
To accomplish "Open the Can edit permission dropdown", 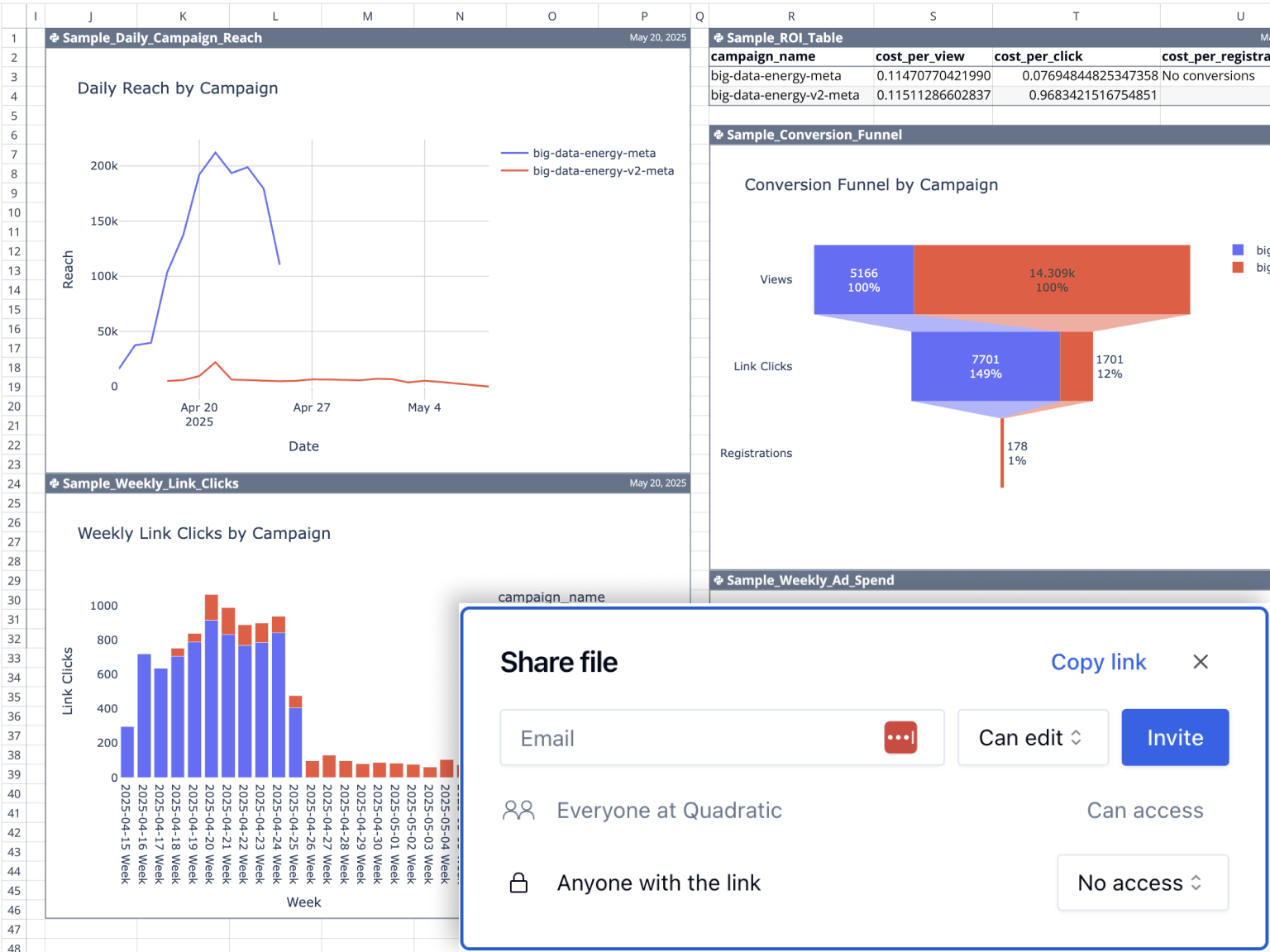I will click(1032, 737).
